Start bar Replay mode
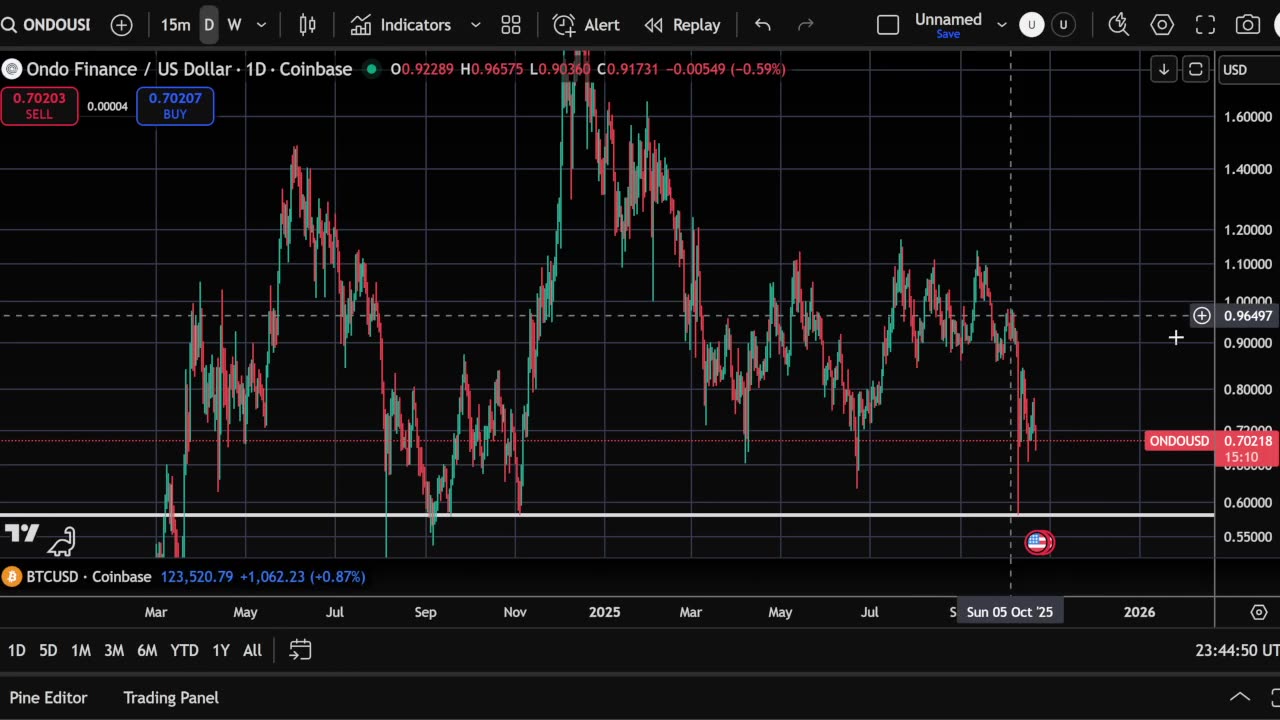1280x720 pixels. point(682,25)
